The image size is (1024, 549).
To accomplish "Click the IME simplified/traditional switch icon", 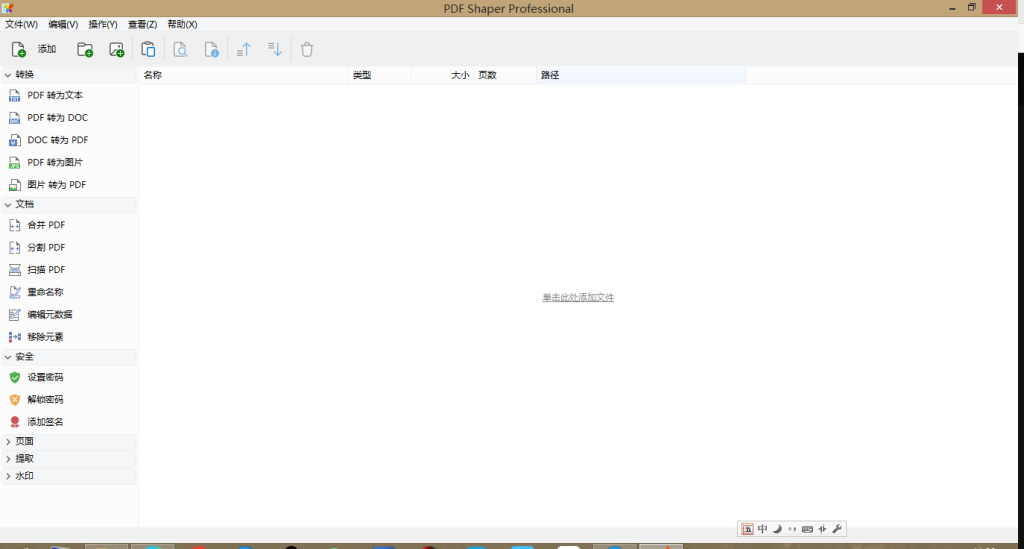I will (822, 529).
